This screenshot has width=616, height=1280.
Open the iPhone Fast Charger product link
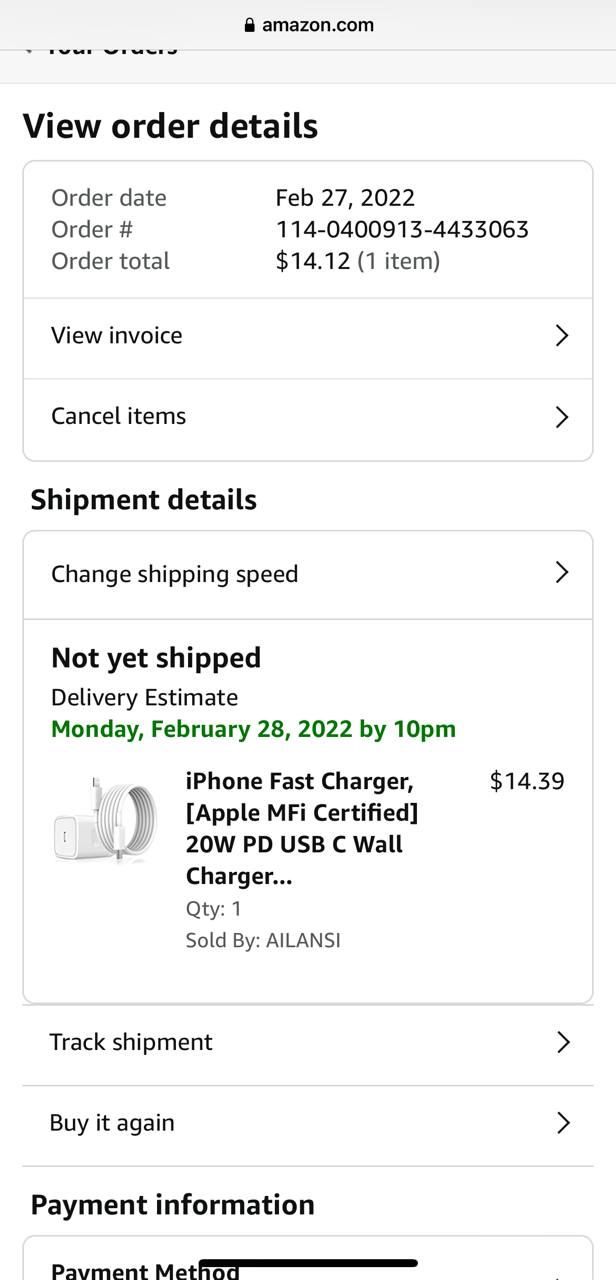[301, 828]
